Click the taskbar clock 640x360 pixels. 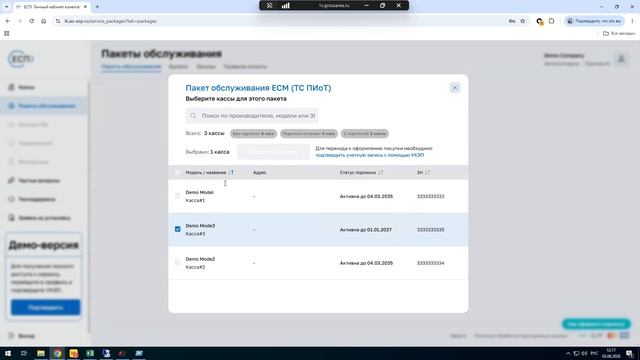point(611,353)
